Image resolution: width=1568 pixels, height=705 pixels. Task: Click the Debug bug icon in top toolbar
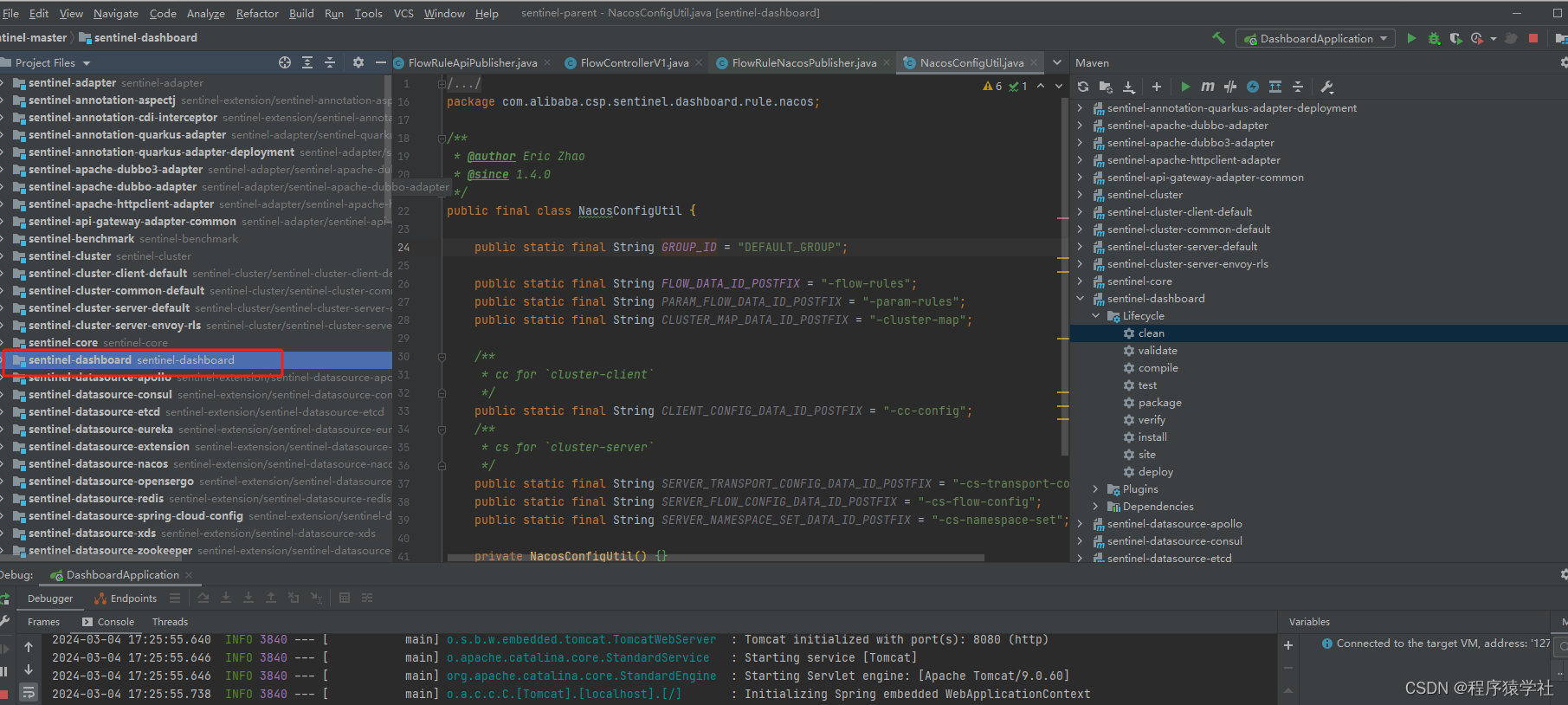pyautogui.click(x=1434, y=38)
